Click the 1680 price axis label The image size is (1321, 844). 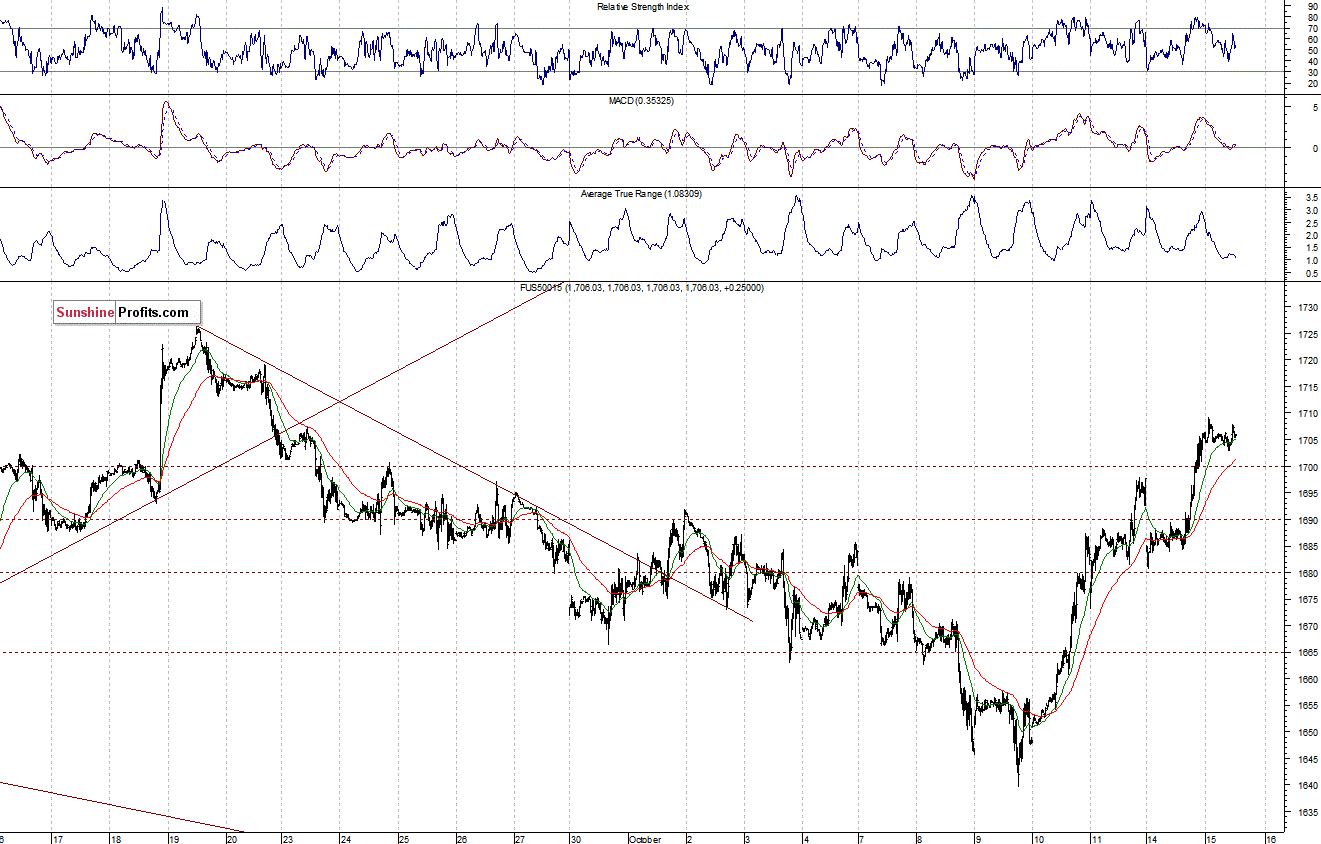[x=1308, y=573]
